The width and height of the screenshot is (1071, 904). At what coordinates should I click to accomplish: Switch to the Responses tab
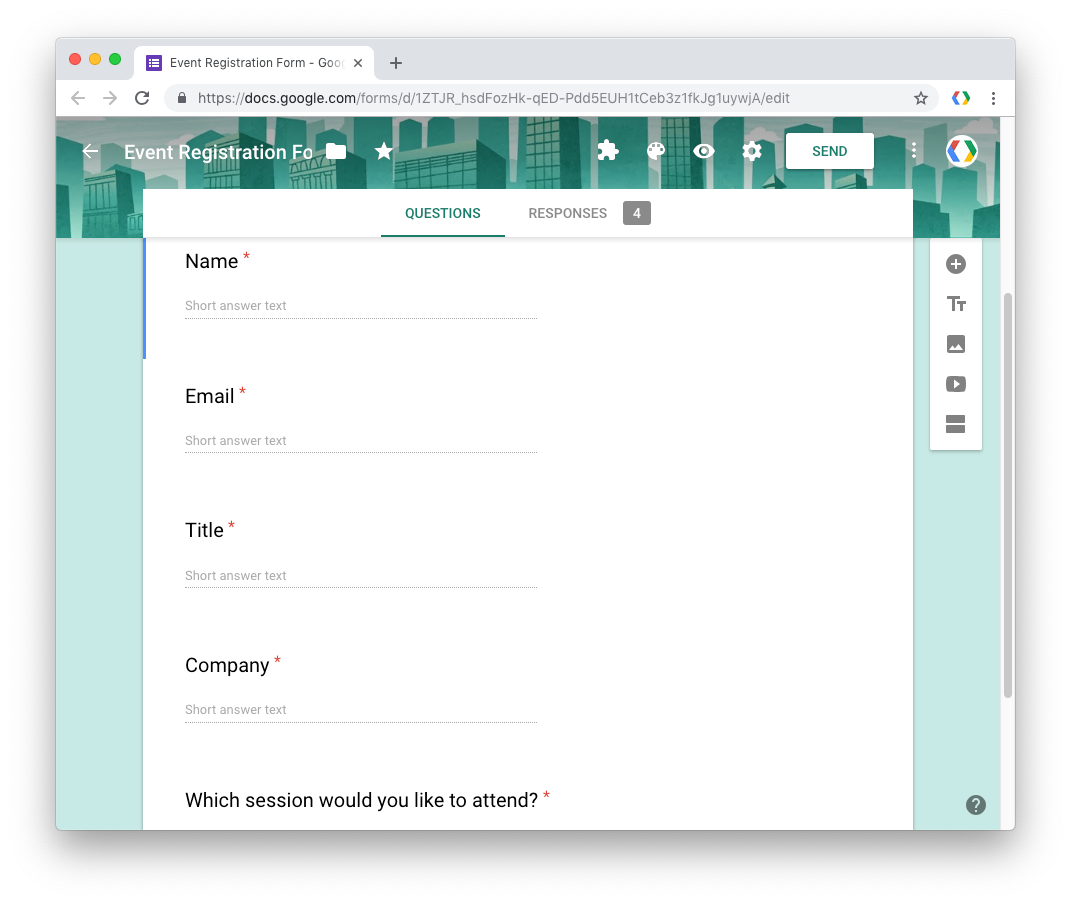click(x=567, y=213)
